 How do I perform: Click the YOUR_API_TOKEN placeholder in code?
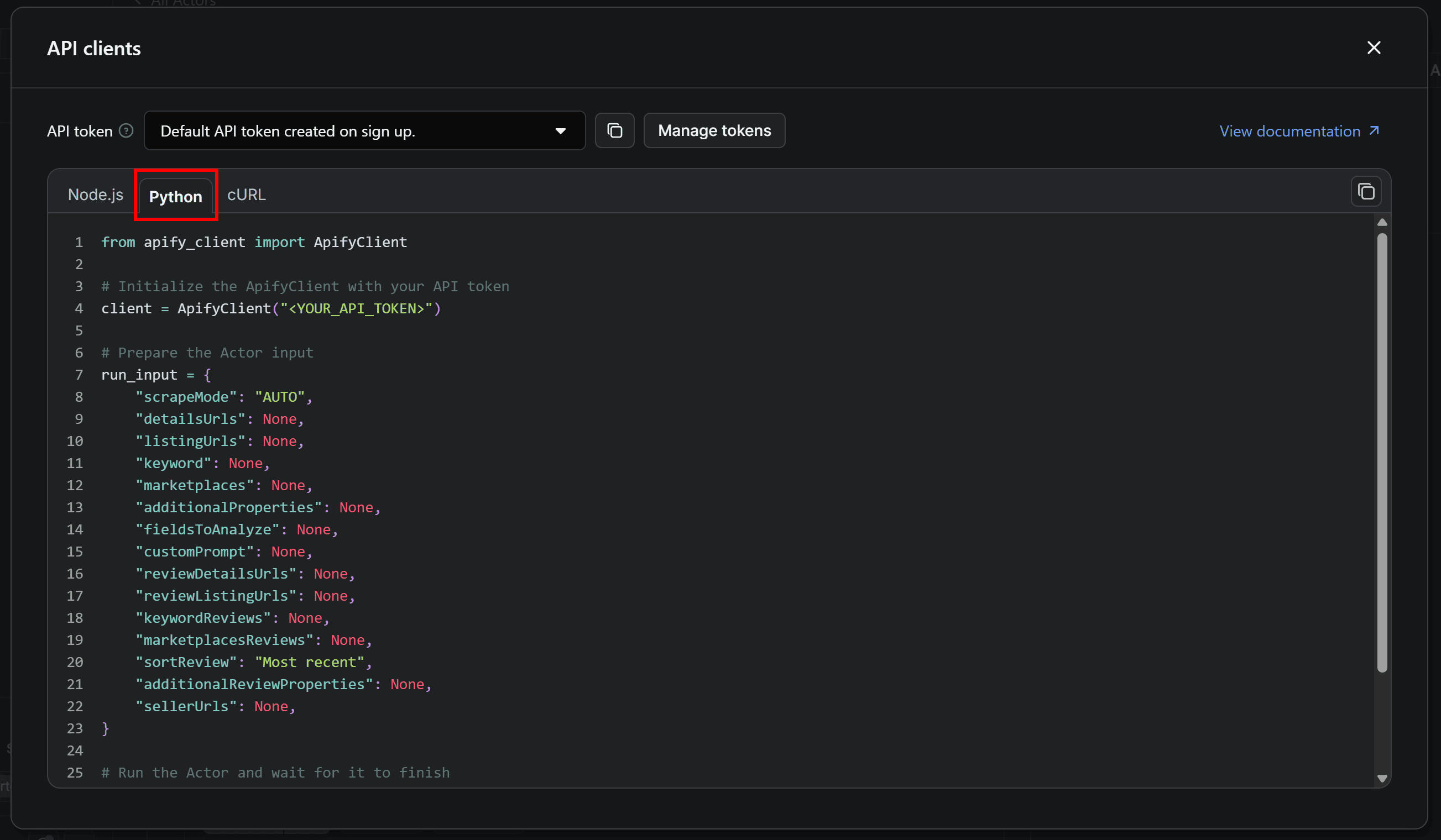click(x=356, y=308)
